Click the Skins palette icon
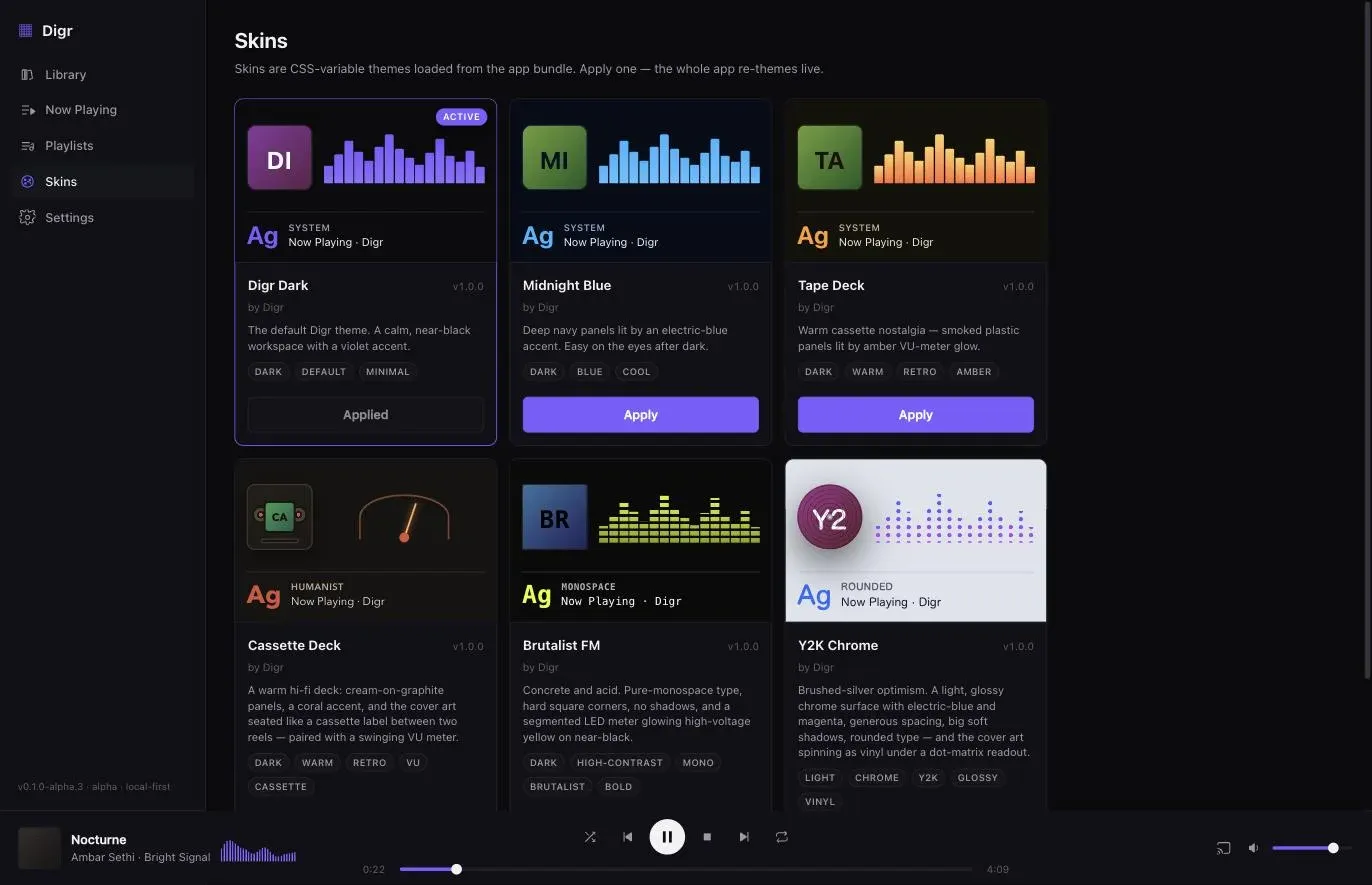Image resolution: width=1372 pixels, height=885 pixels. coord(27,181)
